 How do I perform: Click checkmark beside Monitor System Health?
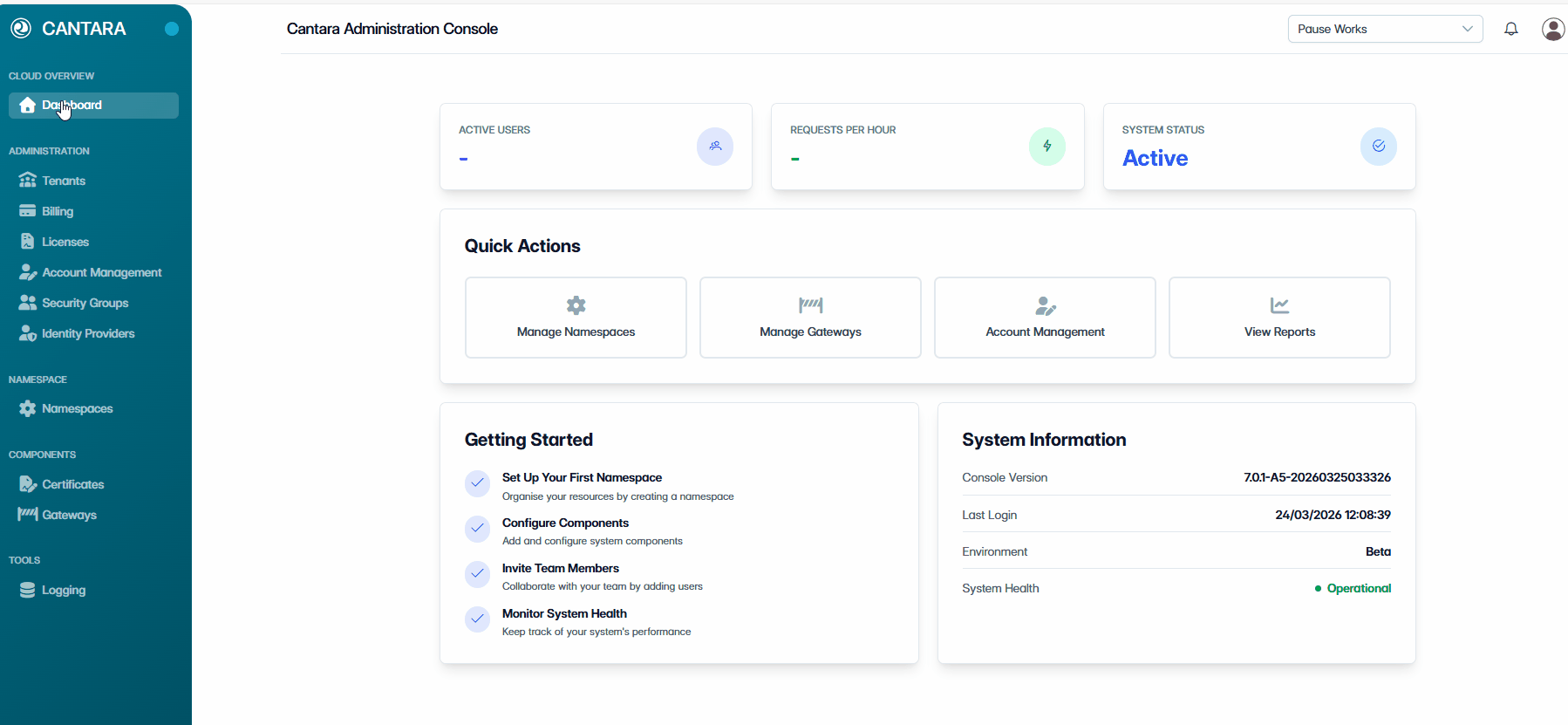(478, 619)
